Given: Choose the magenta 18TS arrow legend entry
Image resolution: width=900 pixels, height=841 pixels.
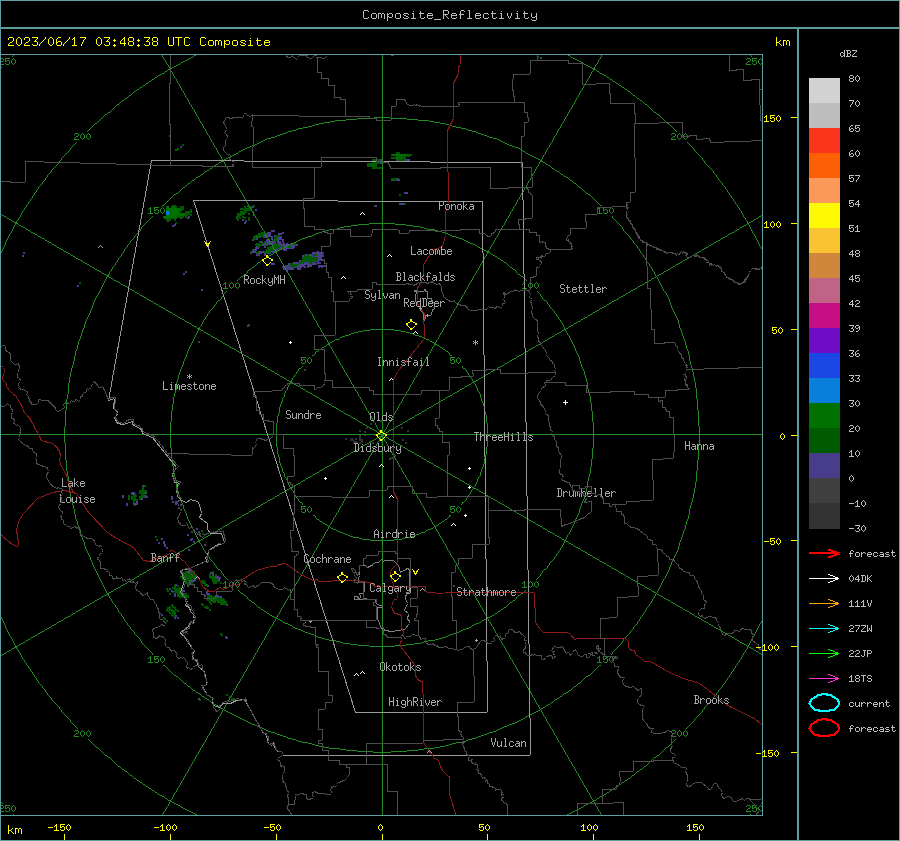Looking at the screenshot, I should tap(824, 679).
